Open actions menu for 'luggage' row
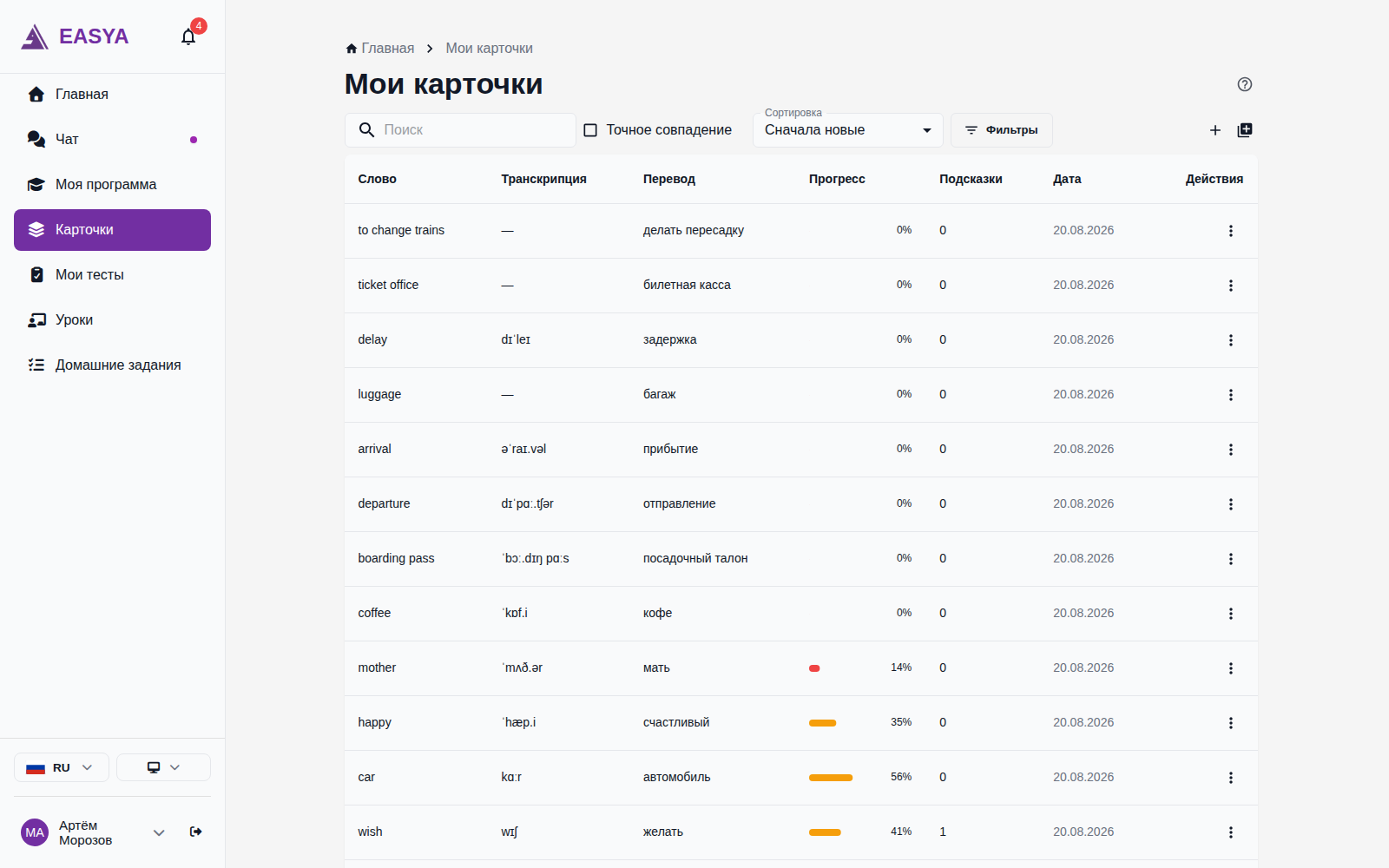 point(1230,395)
